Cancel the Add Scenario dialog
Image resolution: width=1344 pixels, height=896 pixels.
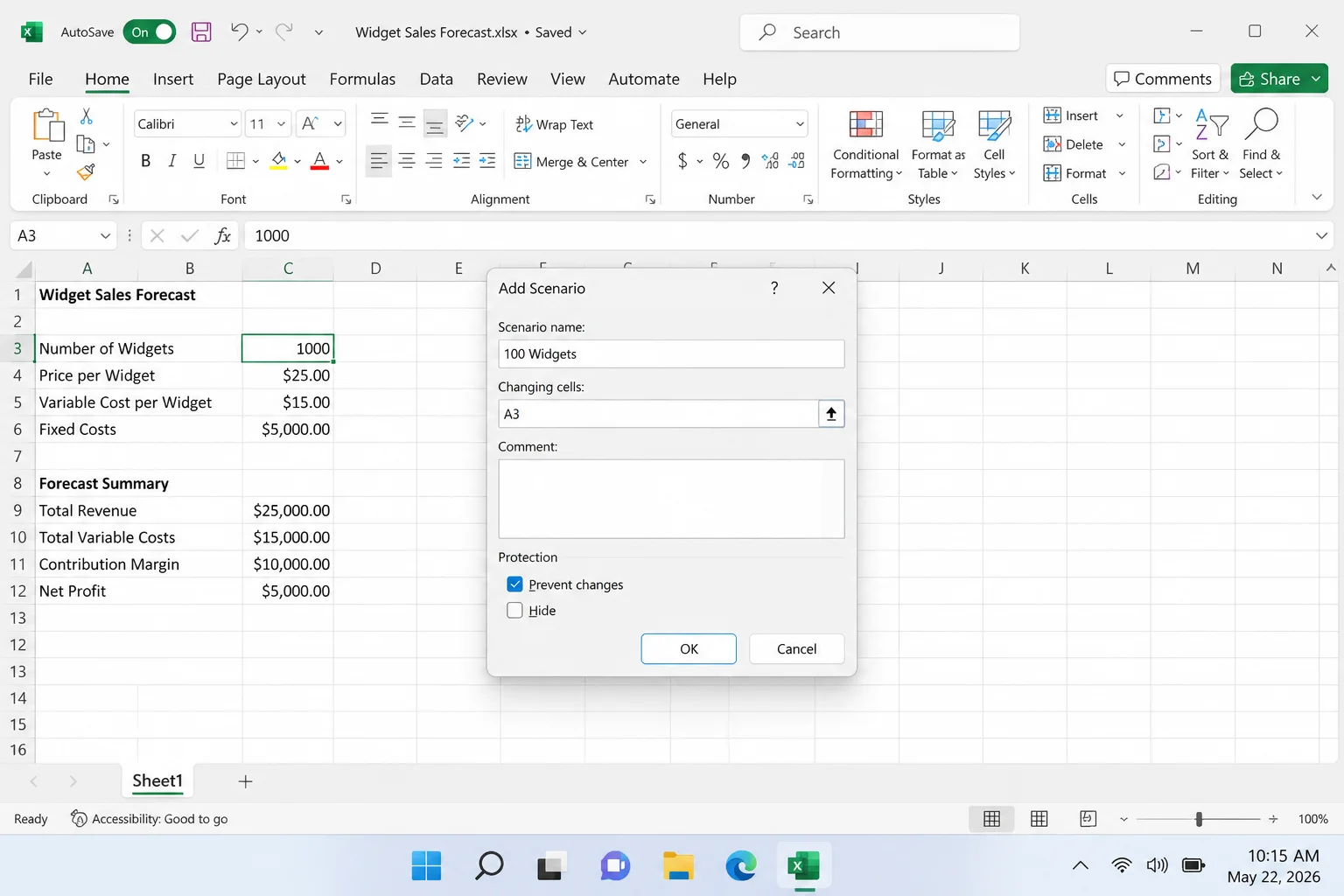click(x=796, y=649)
